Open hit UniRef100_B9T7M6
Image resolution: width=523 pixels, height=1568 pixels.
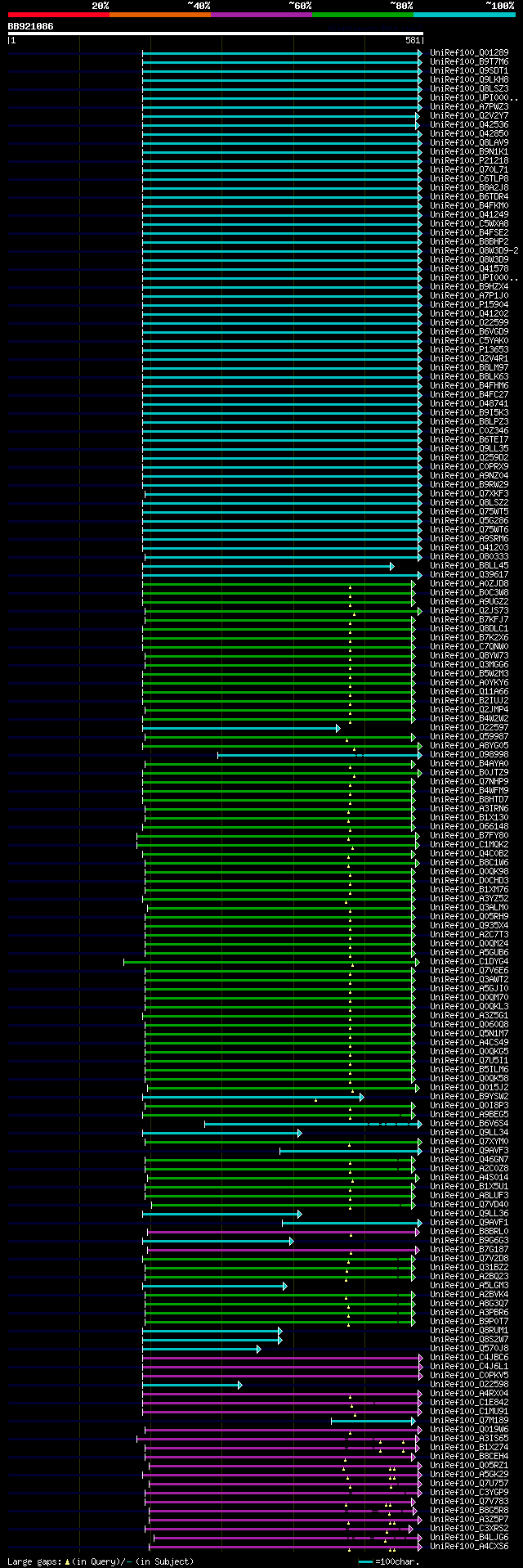[x=469, y=61]
